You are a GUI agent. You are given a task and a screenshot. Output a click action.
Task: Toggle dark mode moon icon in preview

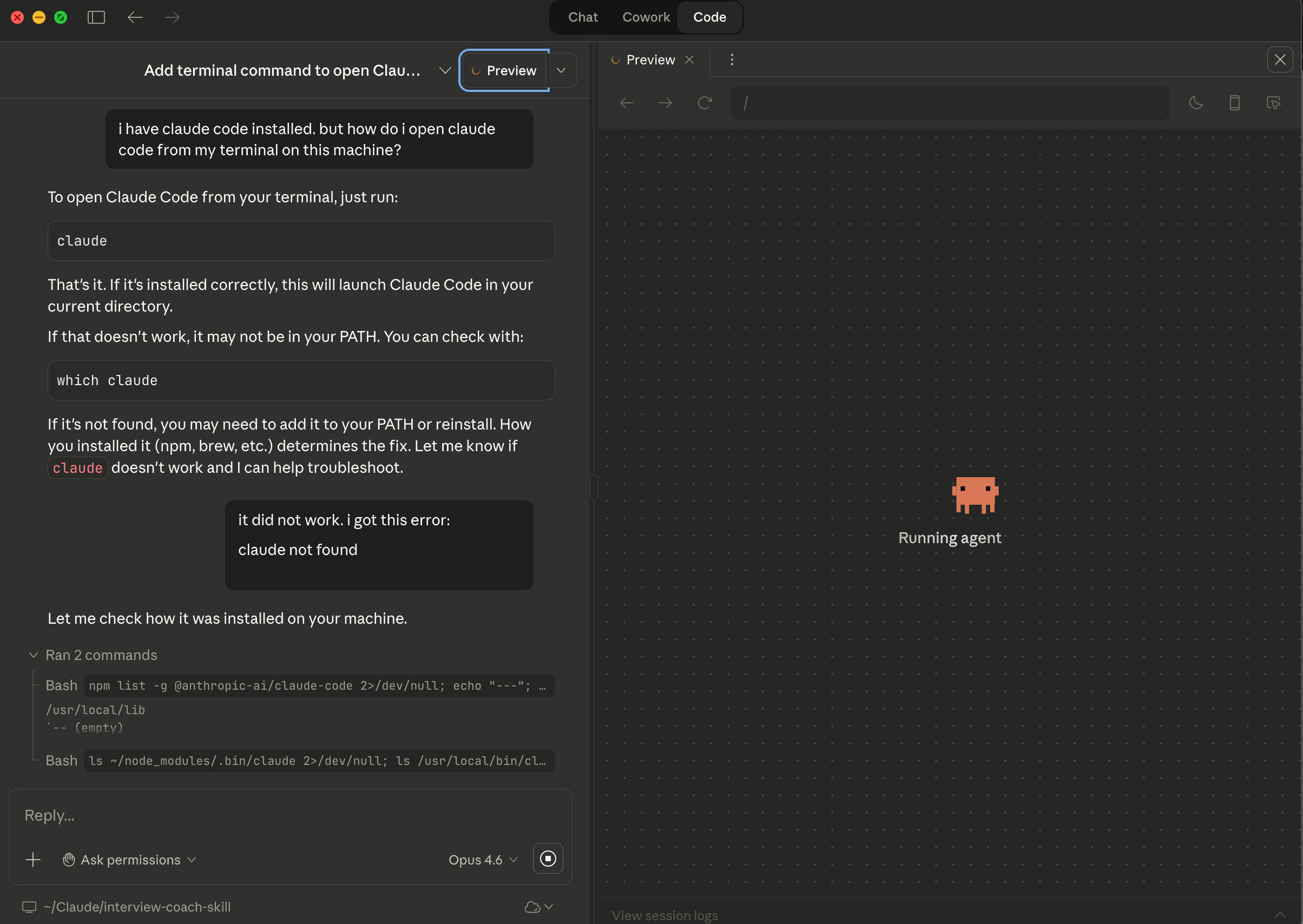[x=1196, y=103]
